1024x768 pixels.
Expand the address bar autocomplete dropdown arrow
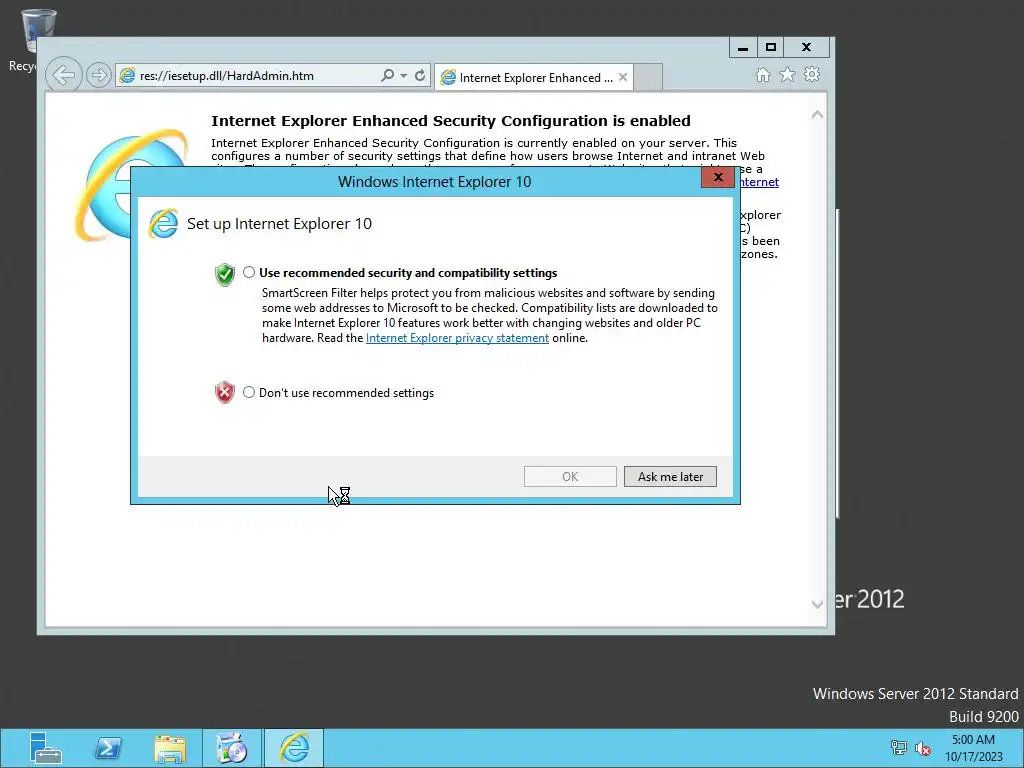404,76
